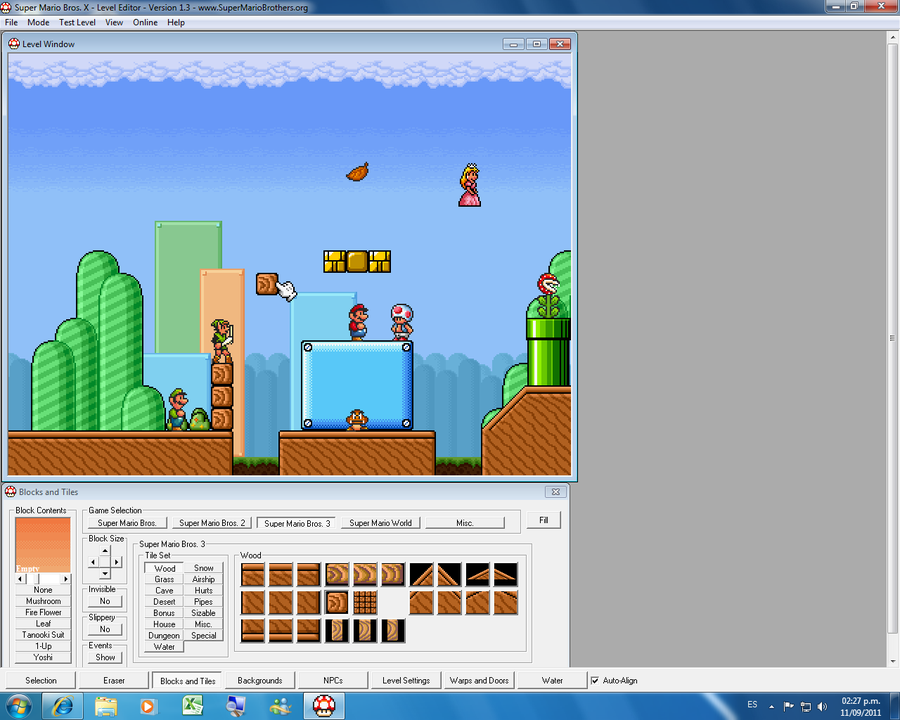Click the orange Block Contents preview
Image resolution: width=900 pixels, height=720 pixels.
(x=43, y=545)
